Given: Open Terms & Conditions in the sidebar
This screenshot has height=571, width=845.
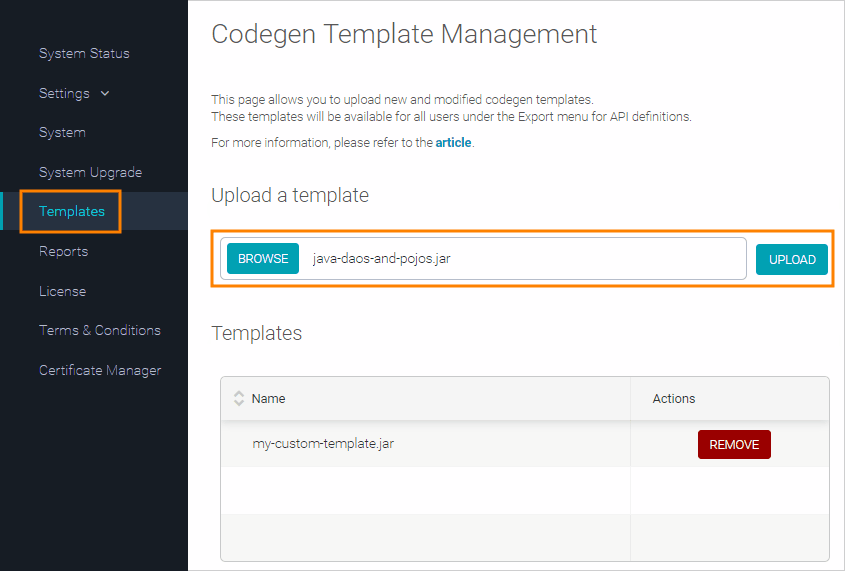Looking at the screenshot, I should 99,330.
